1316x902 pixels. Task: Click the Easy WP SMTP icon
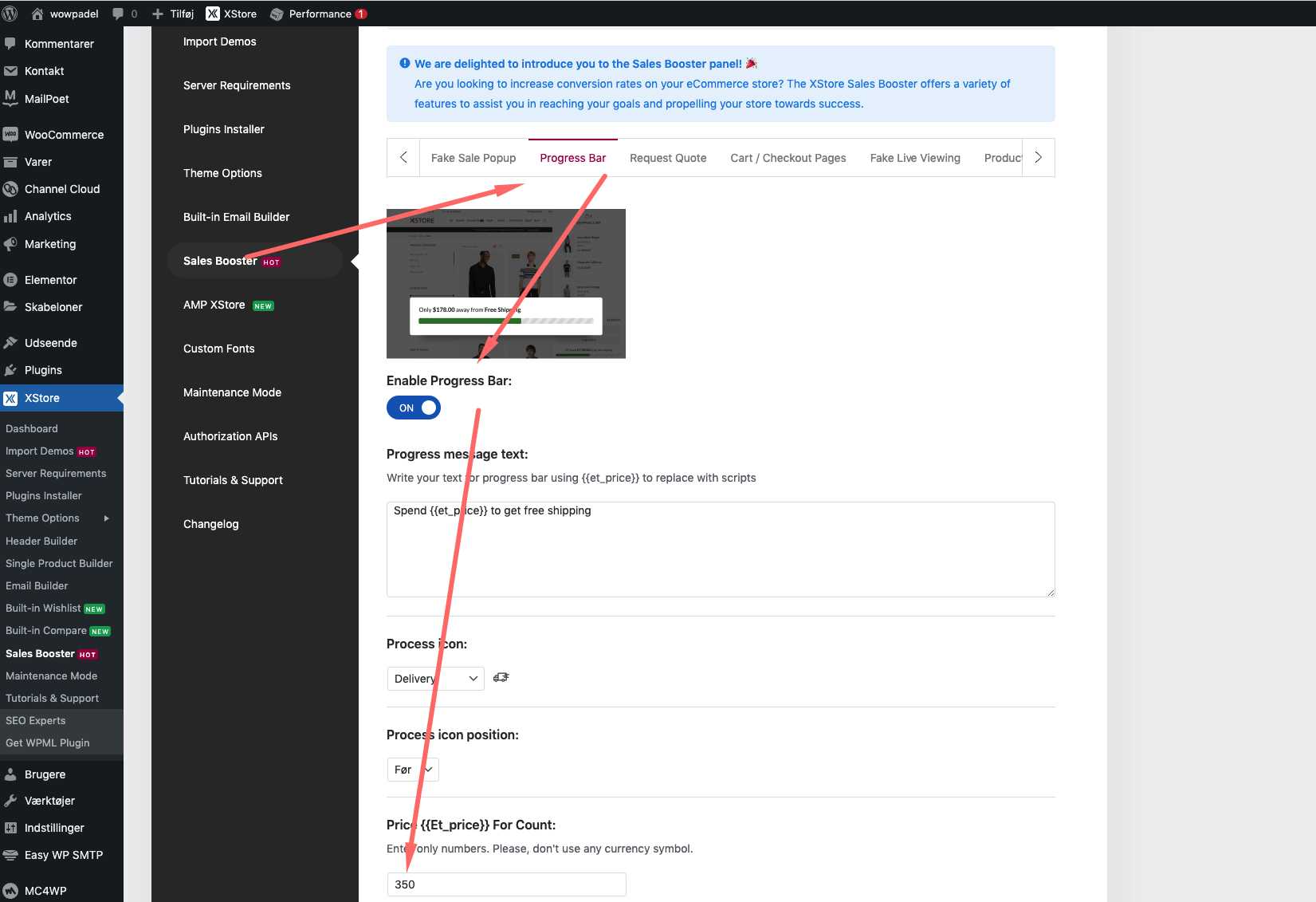(x=10, y=855)
